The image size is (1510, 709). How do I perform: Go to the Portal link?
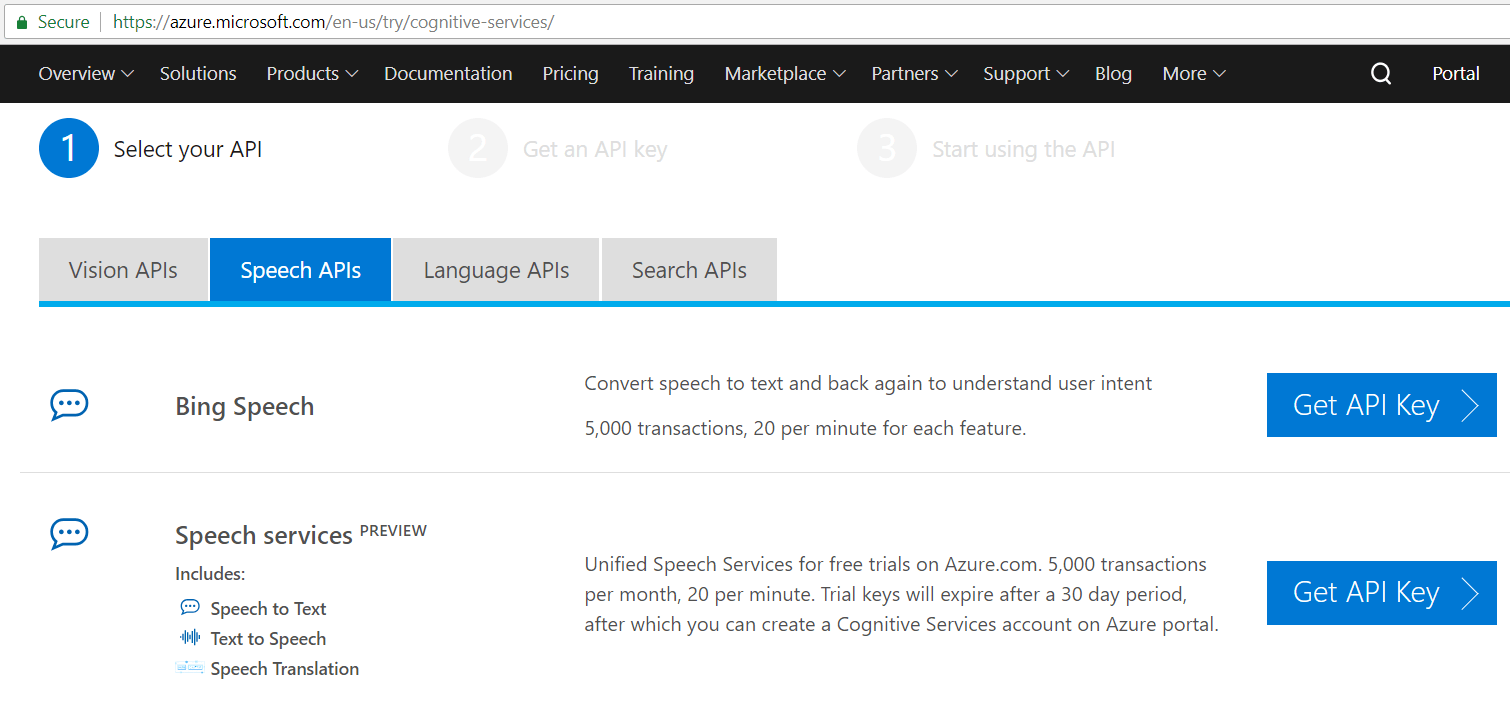point(1456,74)
